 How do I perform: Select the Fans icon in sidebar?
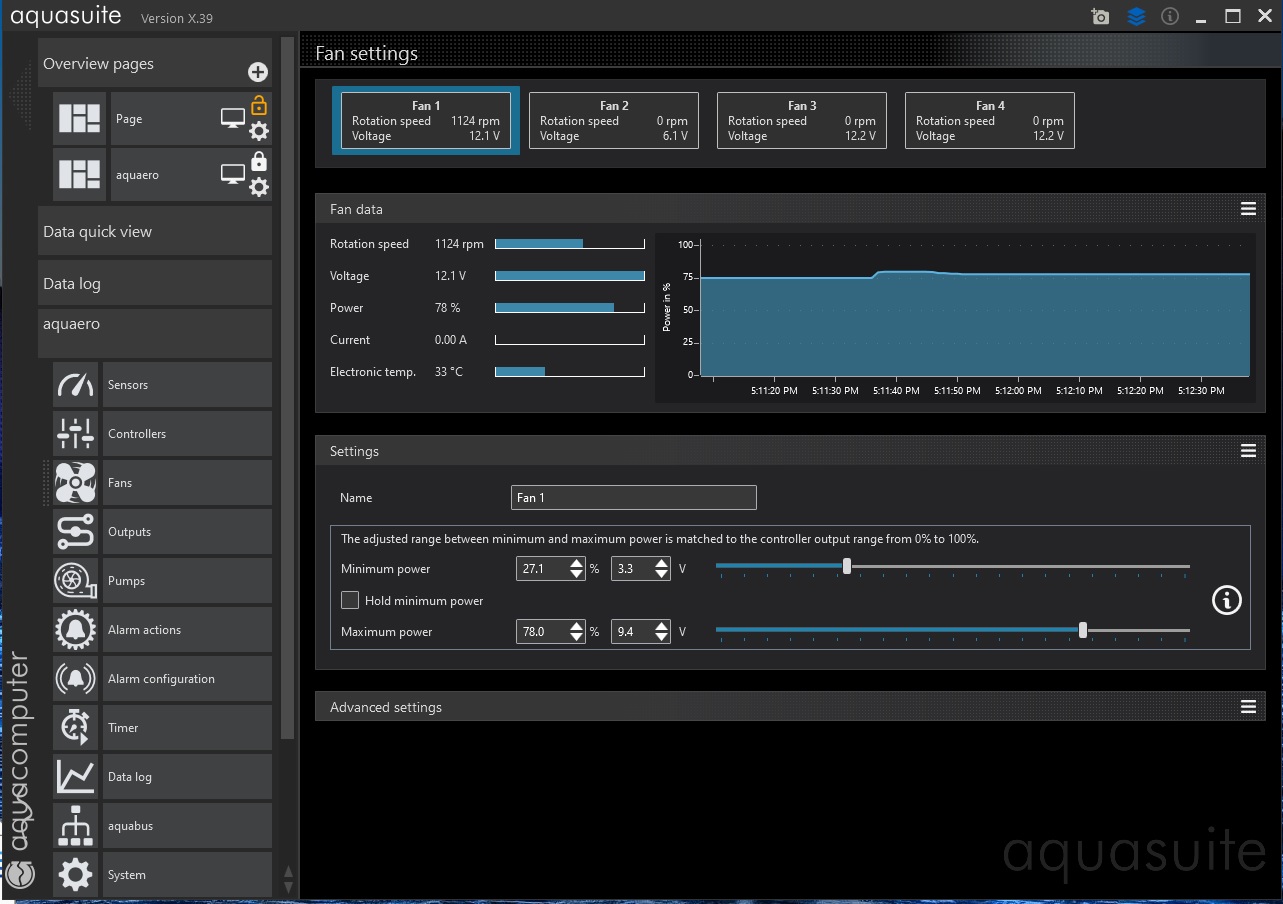[x=76, y=483]
